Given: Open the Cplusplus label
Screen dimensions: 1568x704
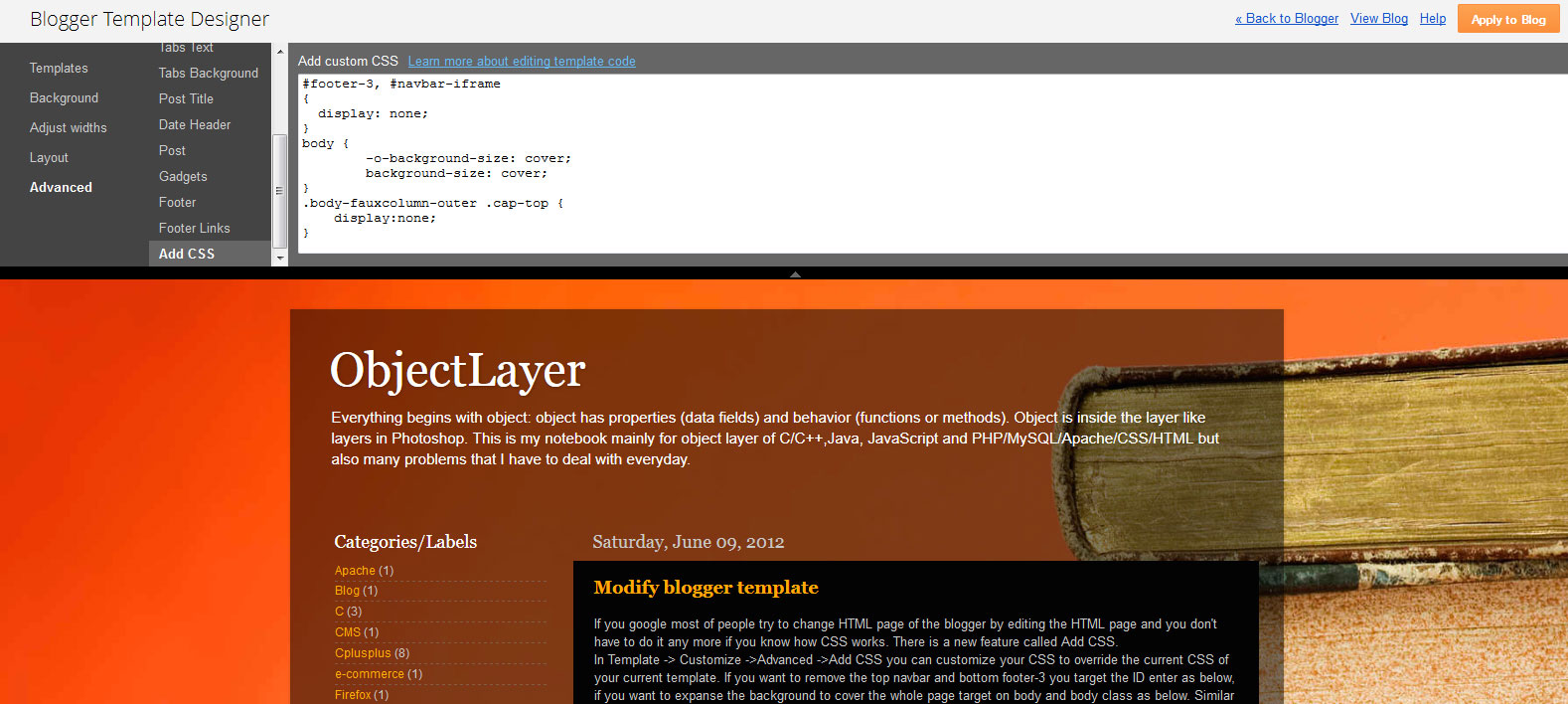Looking at the screenshot, I should (x=363, y=653).
